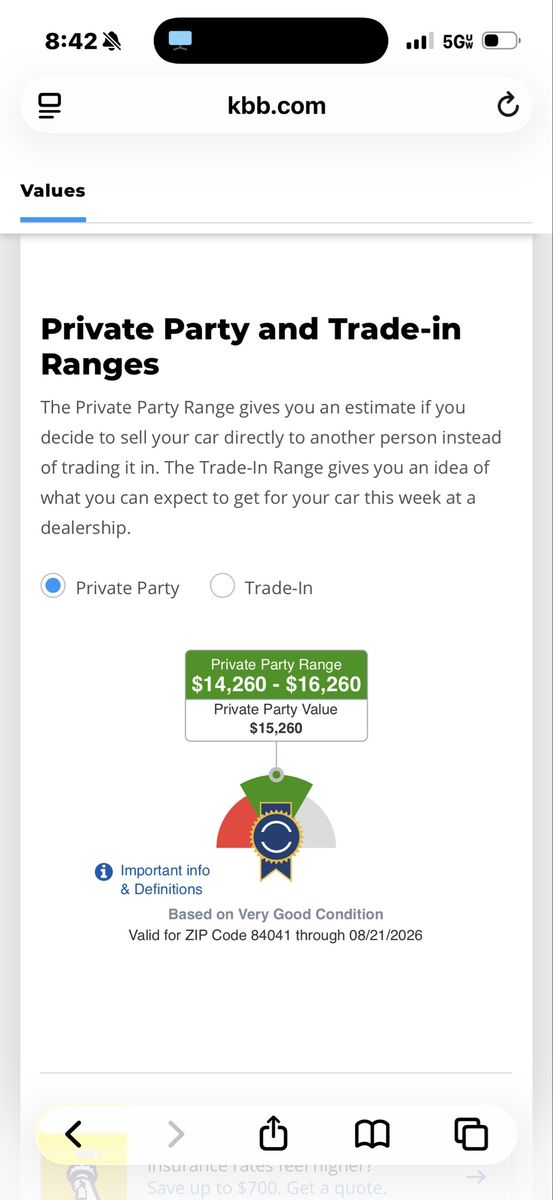Tap the green Private Party Range box
Viewport: 553px width, 1200px height.
click(276, 675)
